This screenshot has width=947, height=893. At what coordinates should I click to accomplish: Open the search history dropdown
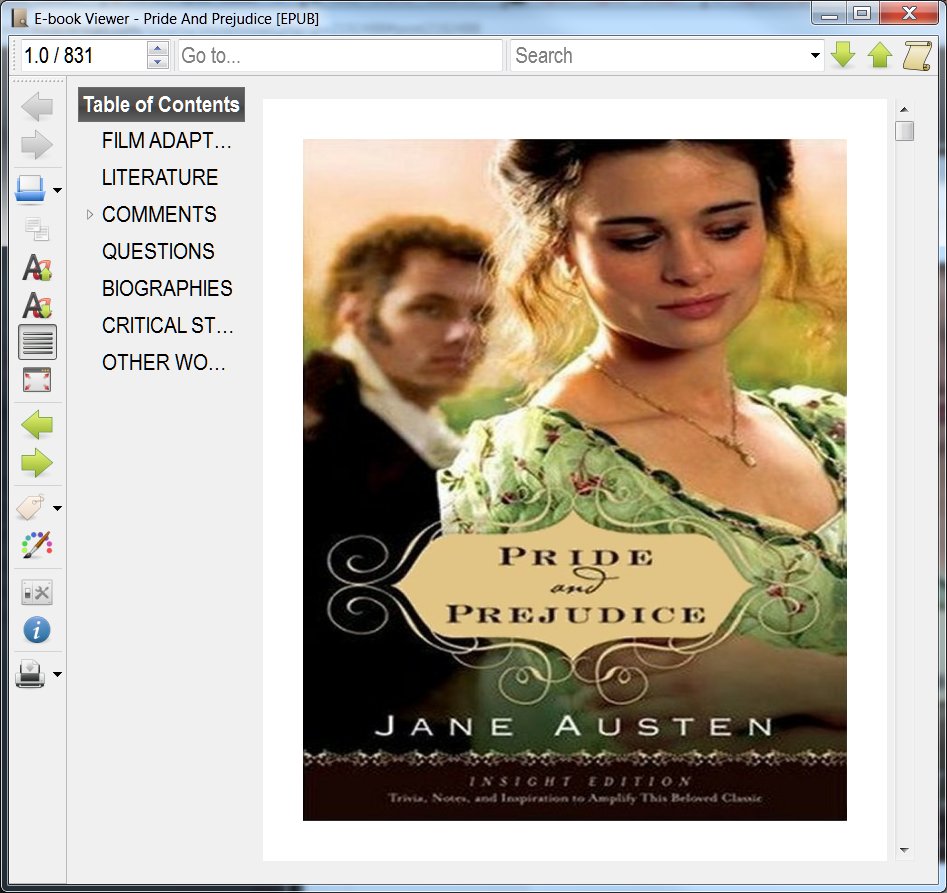tap(815, 56)
